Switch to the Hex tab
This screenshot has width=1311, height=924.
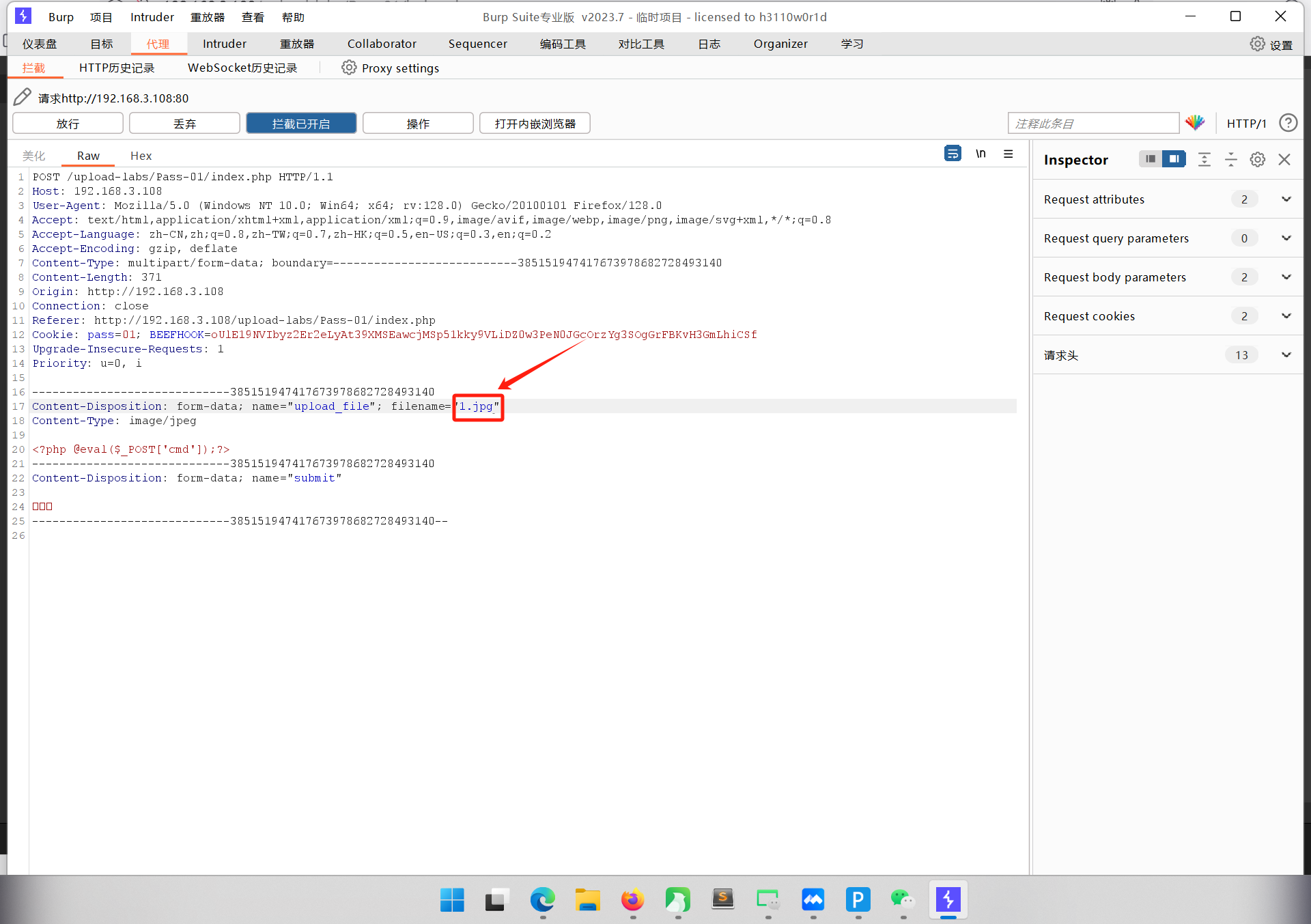point(141,156)
